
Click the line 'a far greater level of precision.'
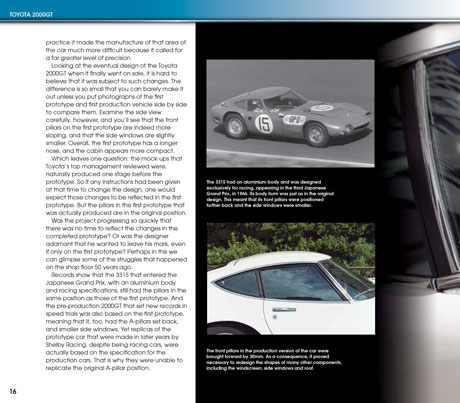tap(89, 58)
